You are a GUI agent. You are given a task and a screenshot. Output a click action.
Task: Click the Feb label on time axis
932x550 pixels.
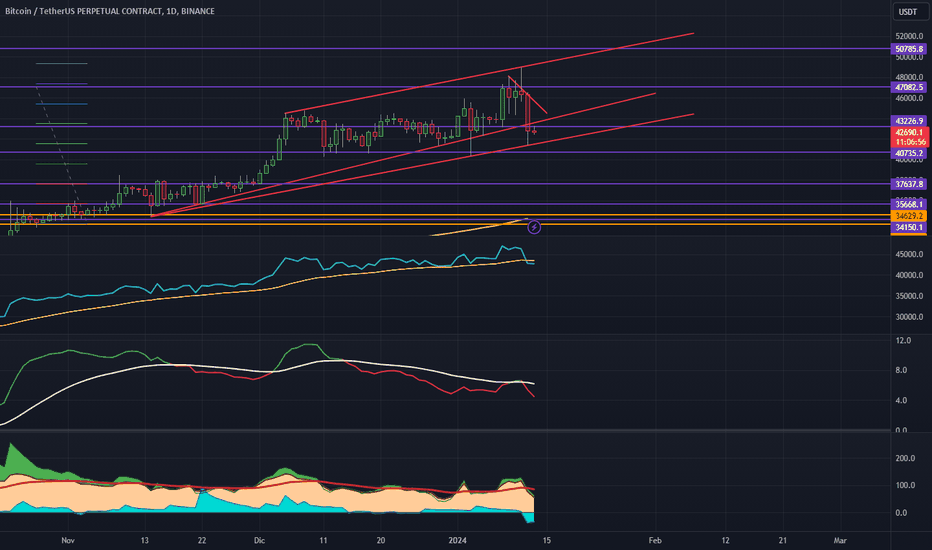(x=655, y=540)
